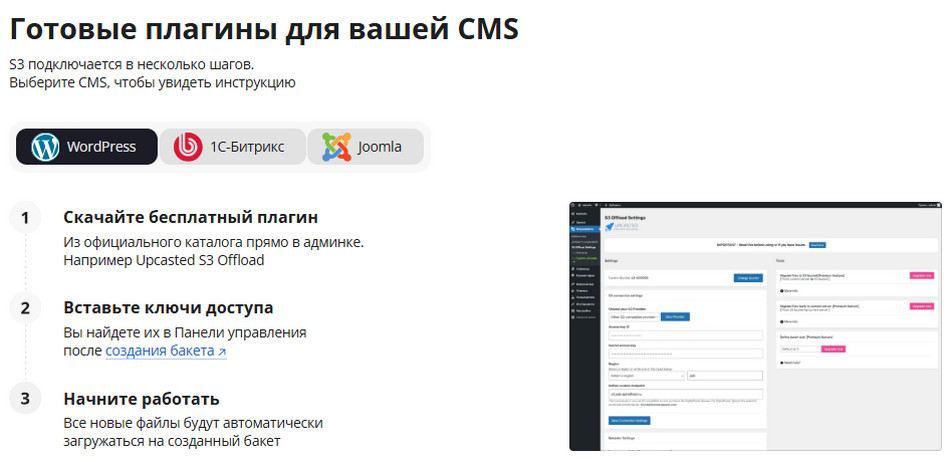The image size is (950, 462).
Task: Open the Joomla tab
Action: (x=365, y=147)
